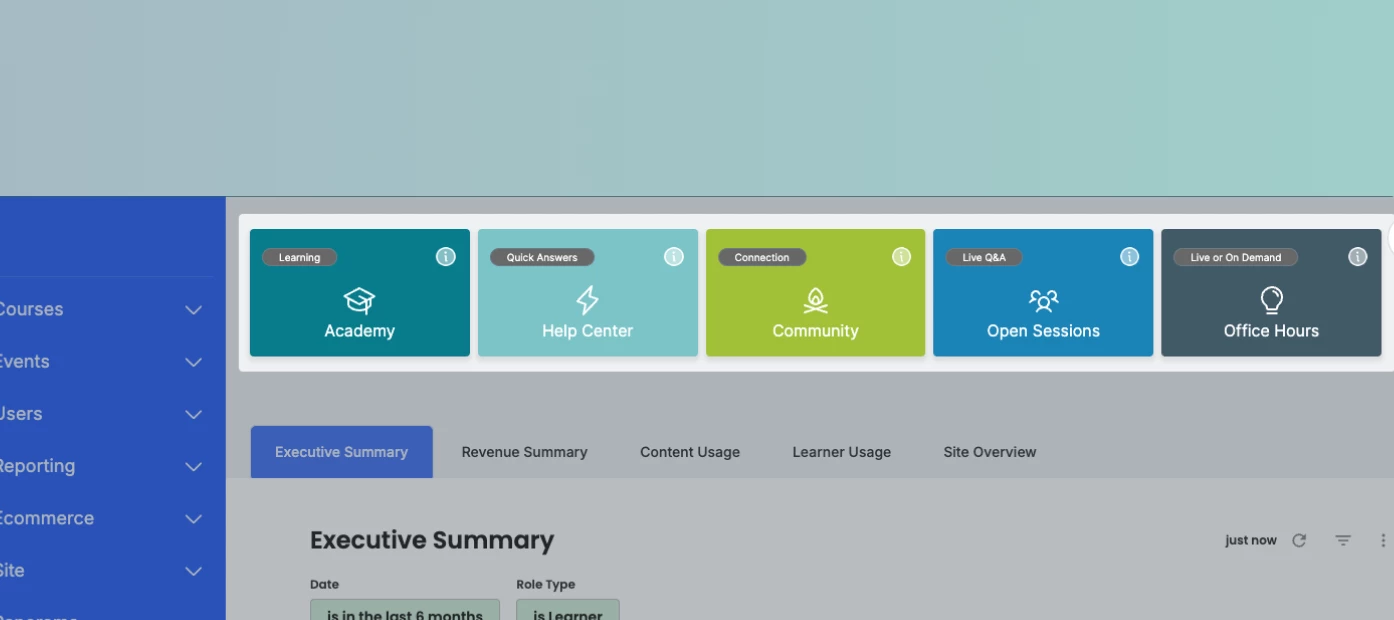Open the Learner Usage tab

841,452
